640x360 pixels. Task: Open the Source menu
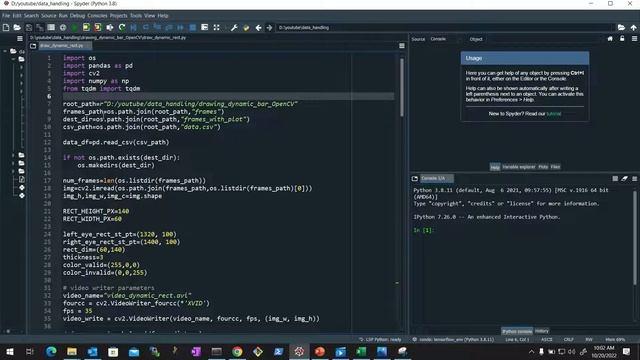(49, 16)
